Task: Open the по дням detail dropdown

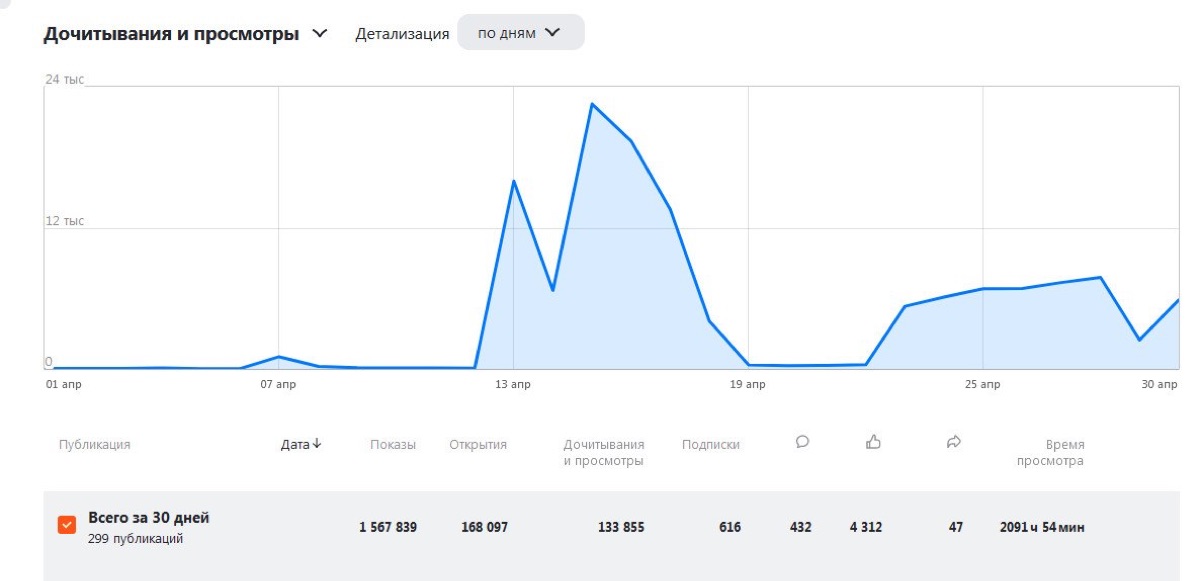Action: coord(521,33)
